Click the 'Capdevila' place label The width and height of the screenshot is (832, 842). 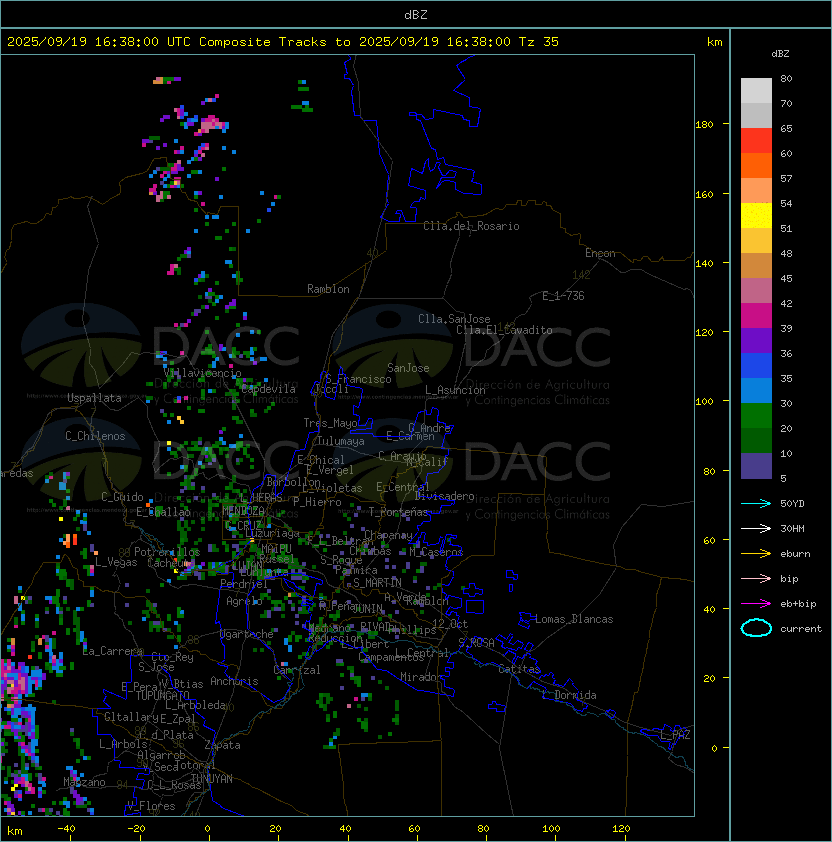point(269,389)
